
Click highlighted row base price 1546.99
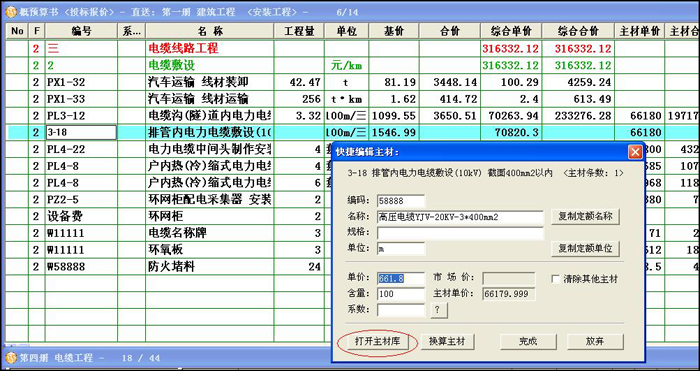394,133
